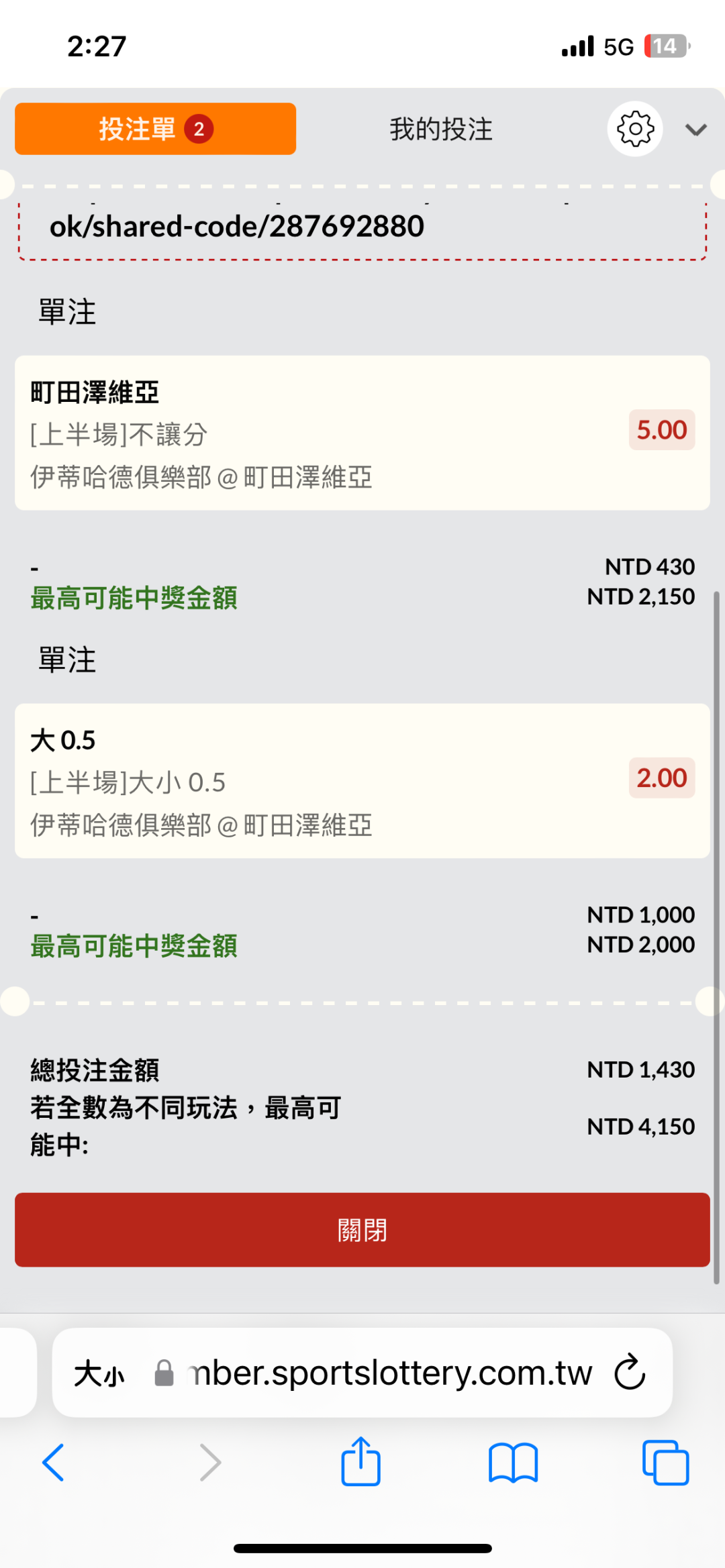Go back to the previous page

pyautogui.click(x=54, y=1463)
